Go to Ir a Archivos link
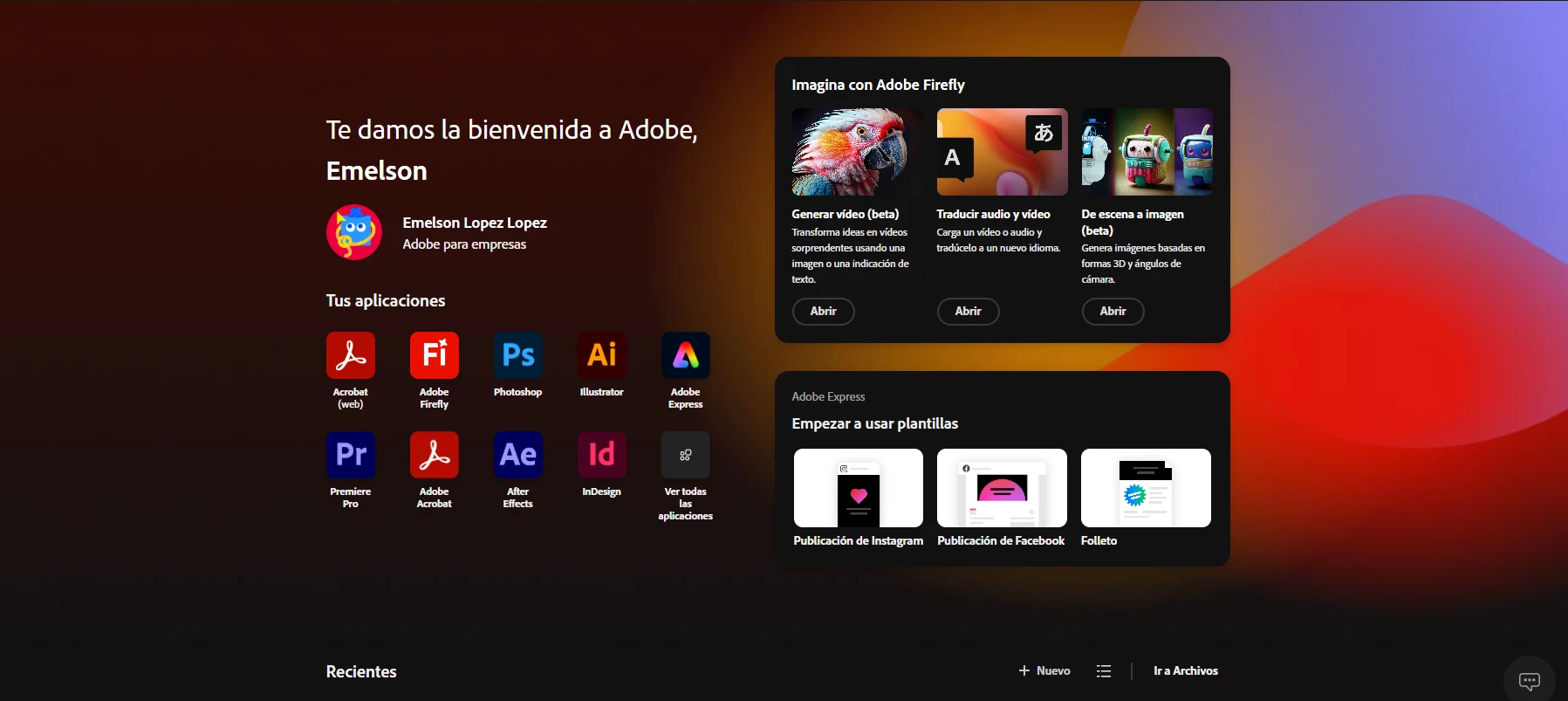This screenshot has height=701, width=1568. click(x=1186, y=671)
